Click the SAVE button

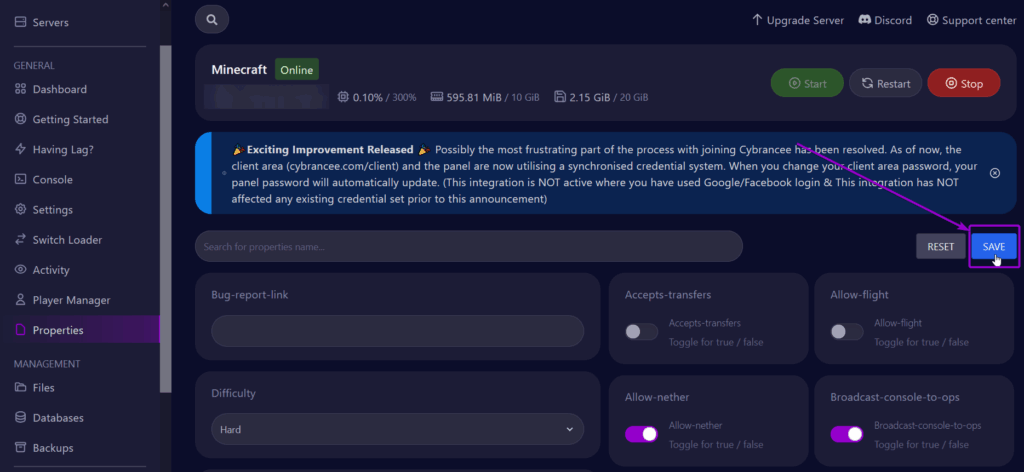click(993, 246)
